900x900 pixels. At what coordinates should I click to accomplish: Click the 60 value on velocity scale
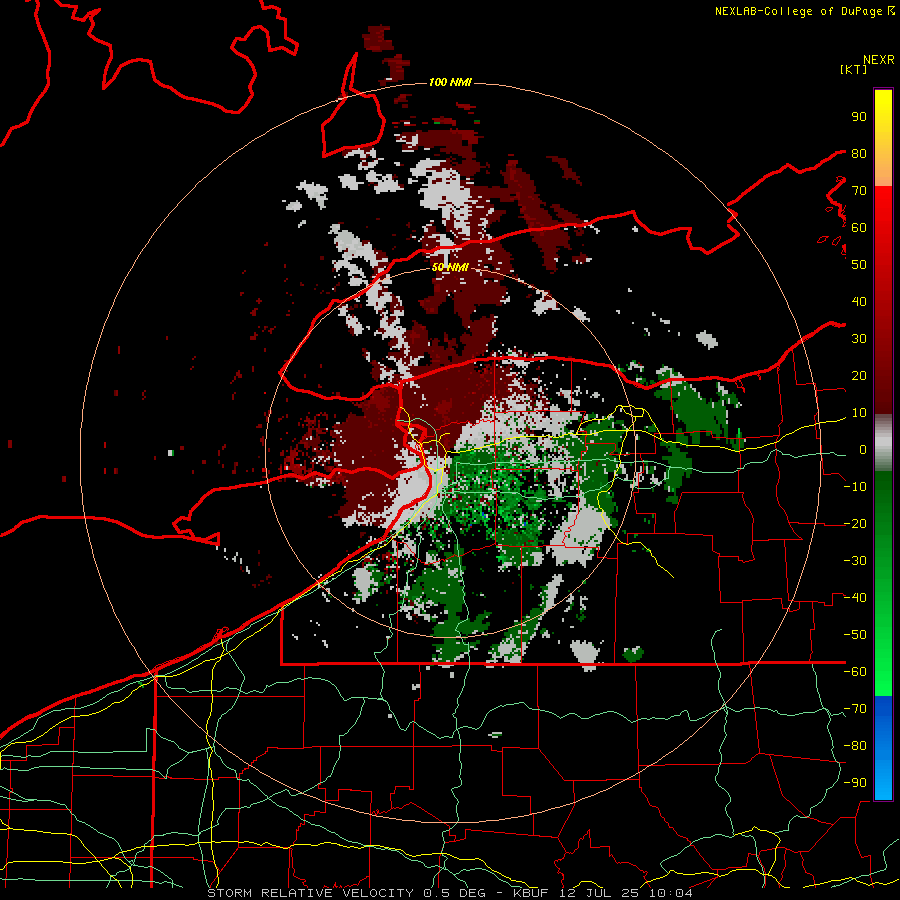click(x=859, y=227)
